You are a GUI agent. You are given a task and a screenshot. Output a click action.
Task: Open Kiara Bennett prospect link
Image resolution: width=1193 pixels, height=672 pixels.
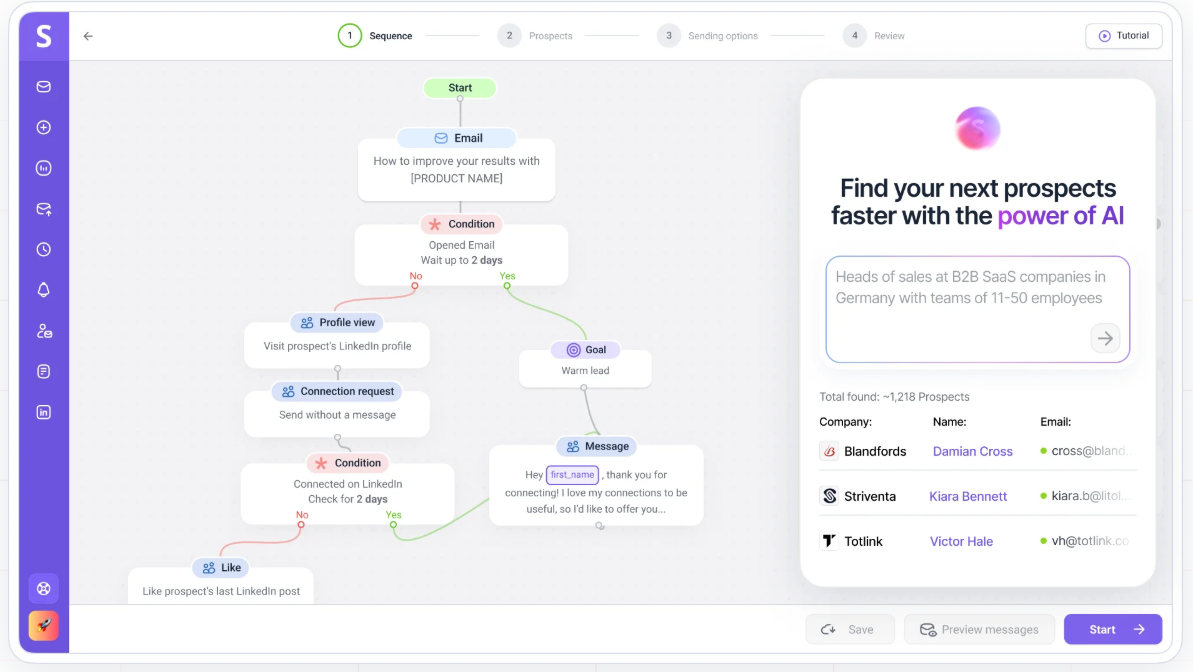coord(968,496)
